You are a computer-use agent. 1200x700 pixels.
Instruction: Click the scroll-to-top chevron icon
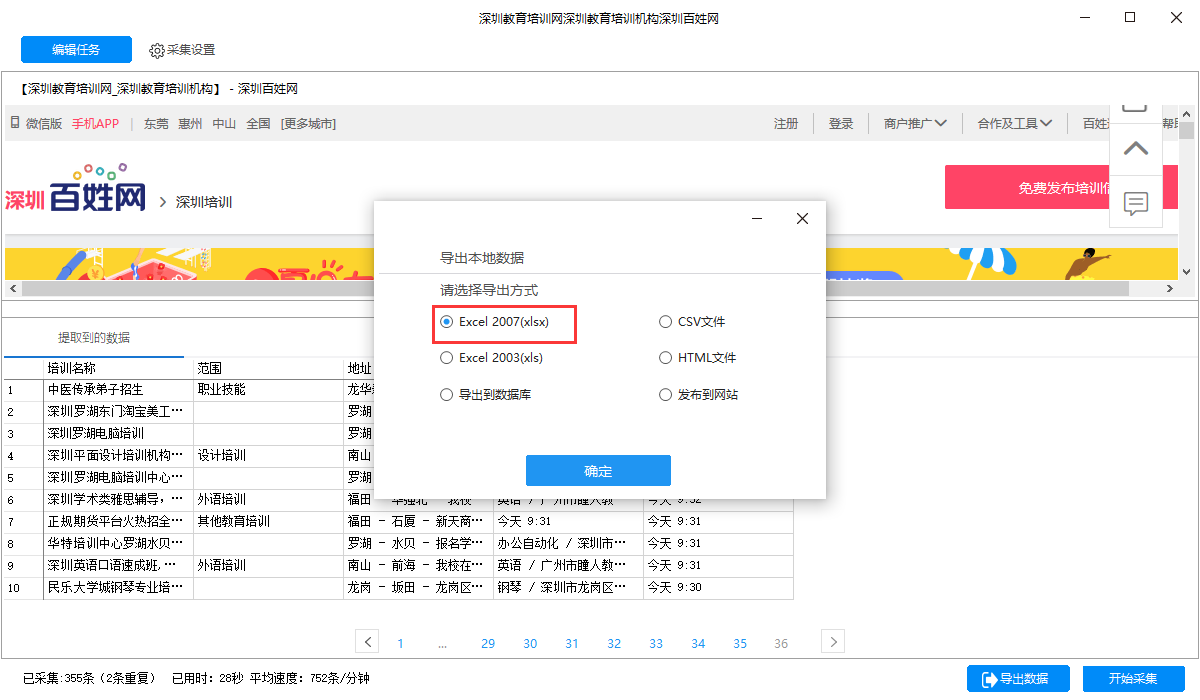pyautogui.click(x=1136, y=149)
